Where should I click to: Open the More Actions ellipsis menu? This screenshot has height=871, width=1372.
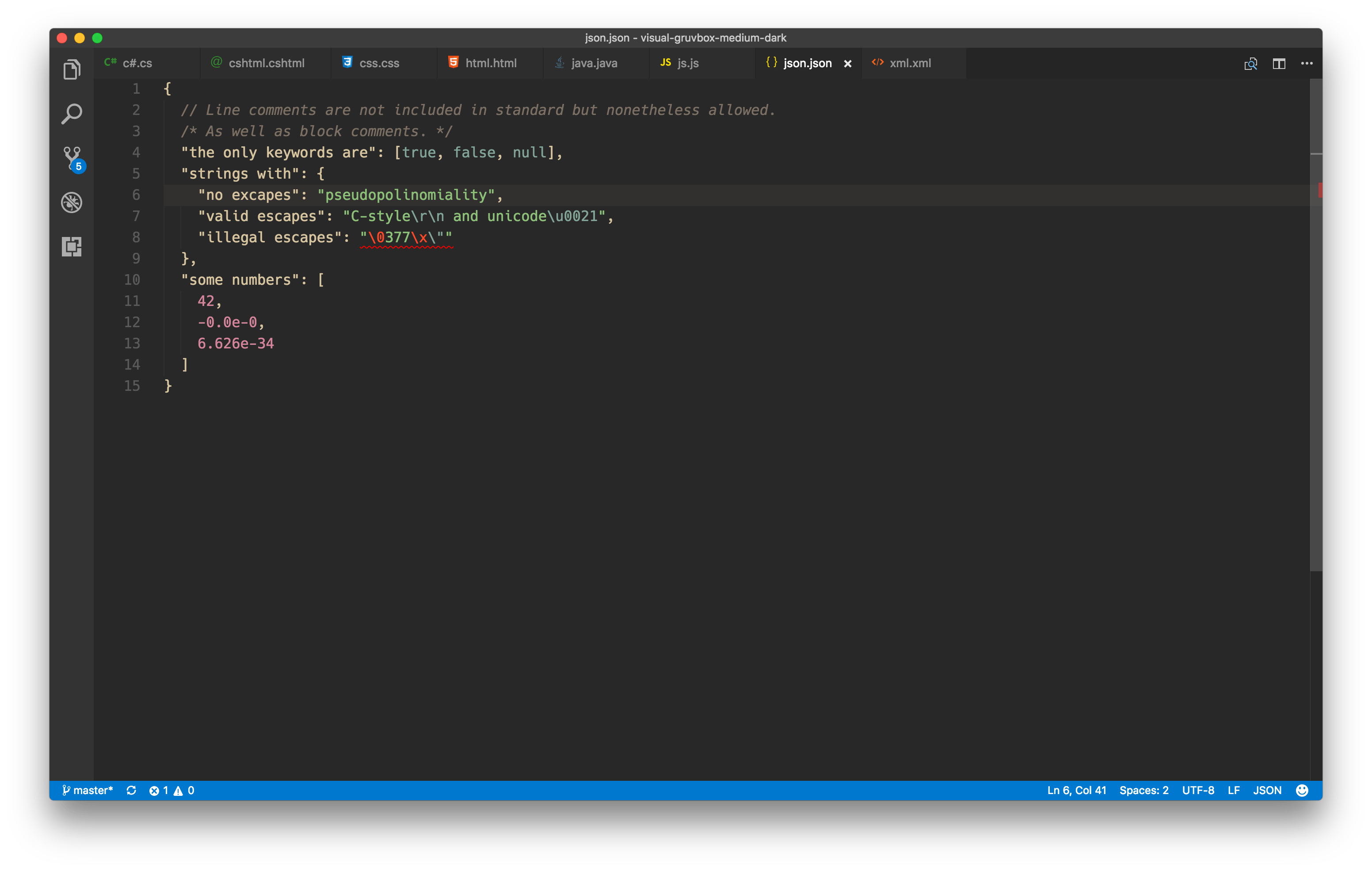pyautogui.click(x=1307, y=63)
